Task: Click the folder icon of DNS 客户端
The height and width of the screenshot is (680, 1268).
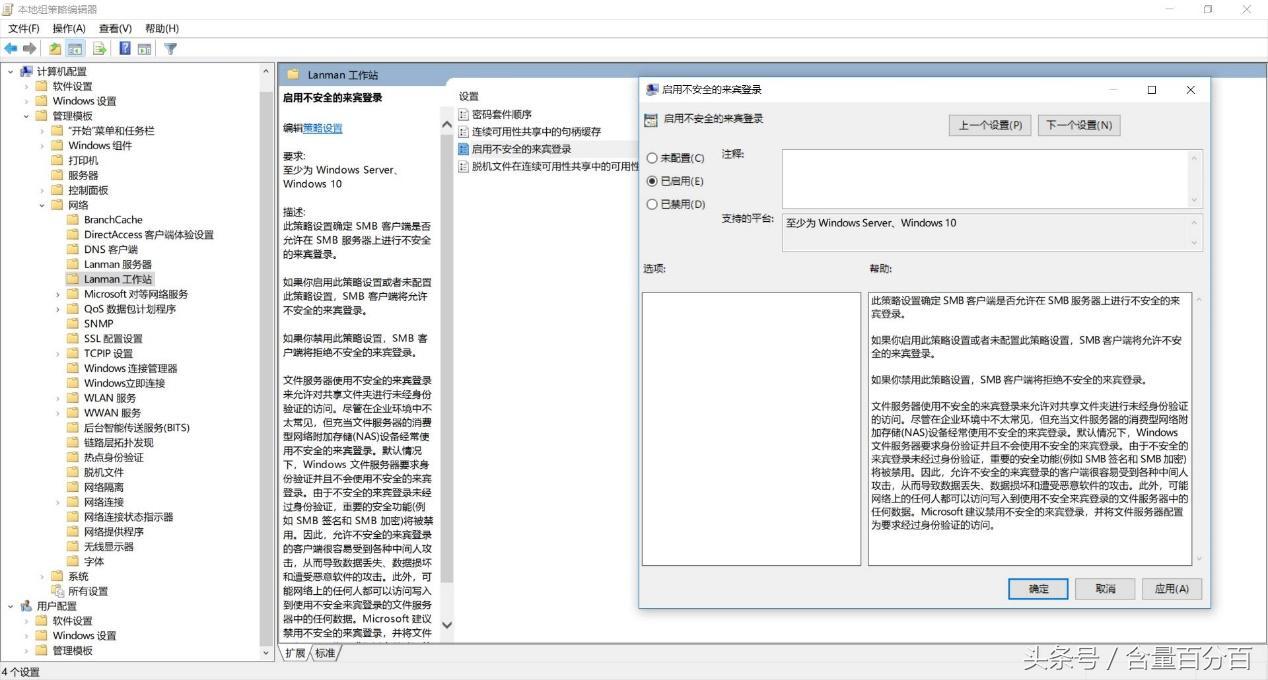Action: tap(72, 249)
